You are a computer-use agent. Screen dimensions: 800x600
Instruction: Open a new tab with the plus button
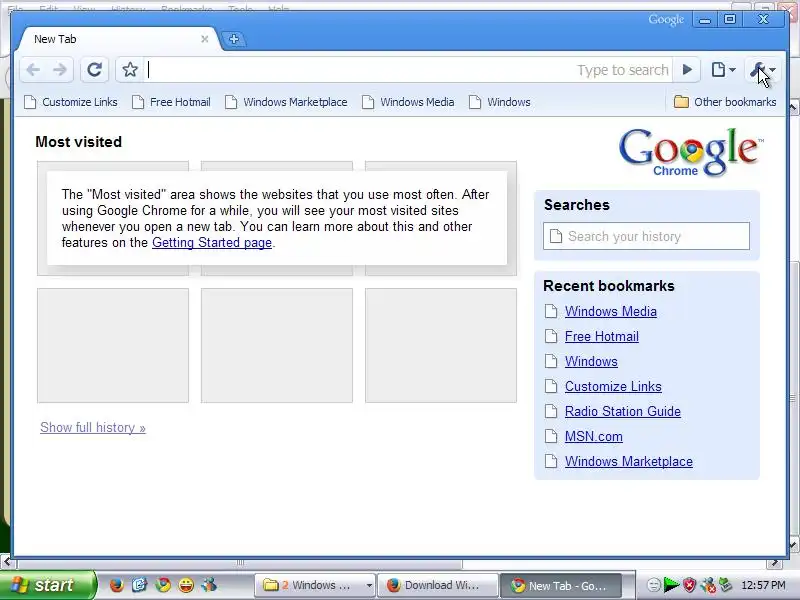click(x=234, y=39)
